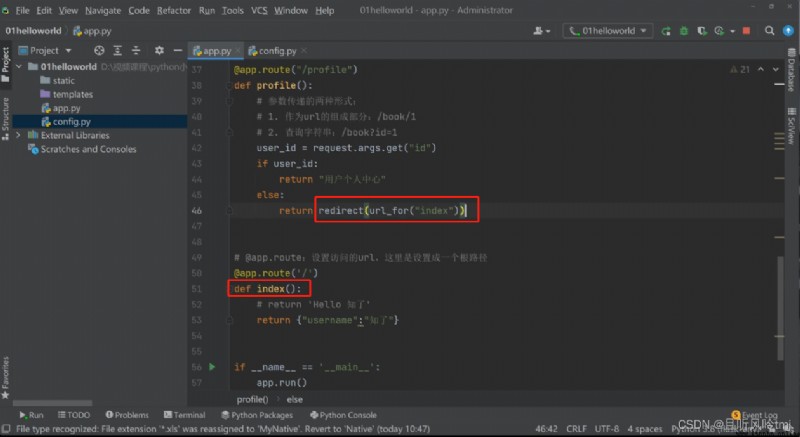
Task: Click the Search Everywhere magnifier icon
Action: coord(769,31)
